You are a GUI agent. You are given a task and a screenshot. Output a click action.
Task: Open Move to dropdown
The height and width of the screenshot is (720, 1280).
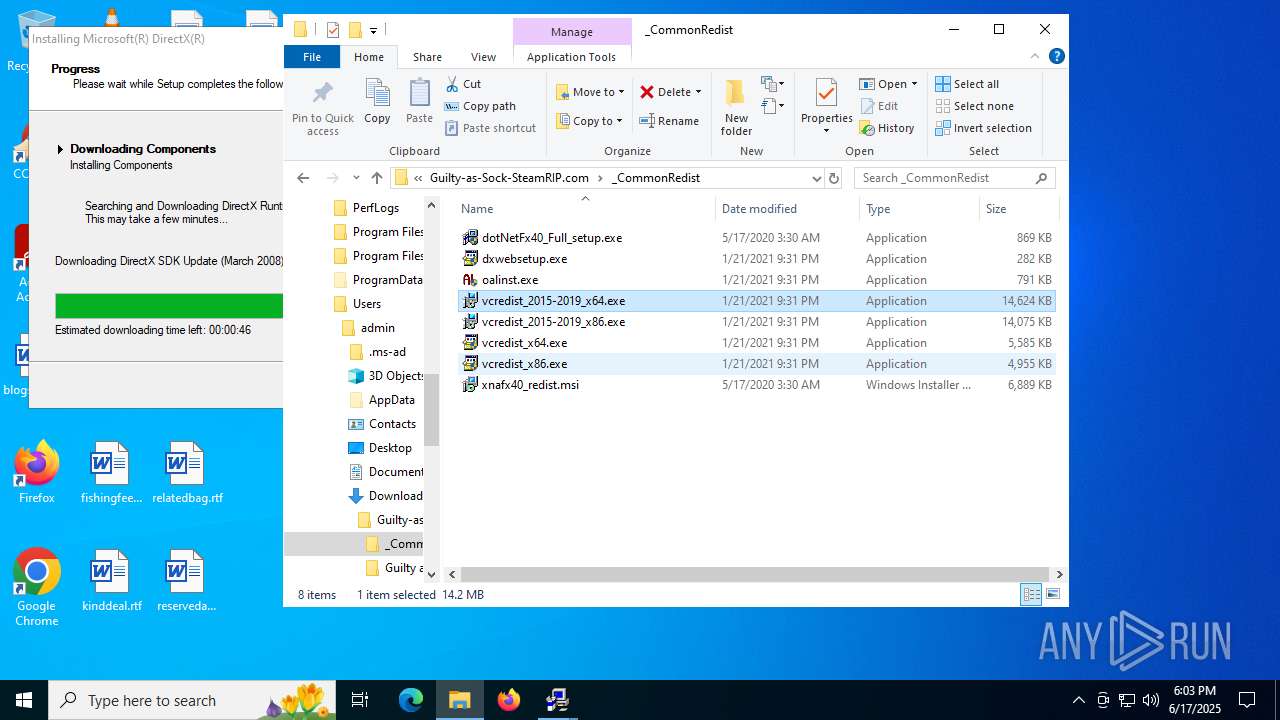point(590,92)
